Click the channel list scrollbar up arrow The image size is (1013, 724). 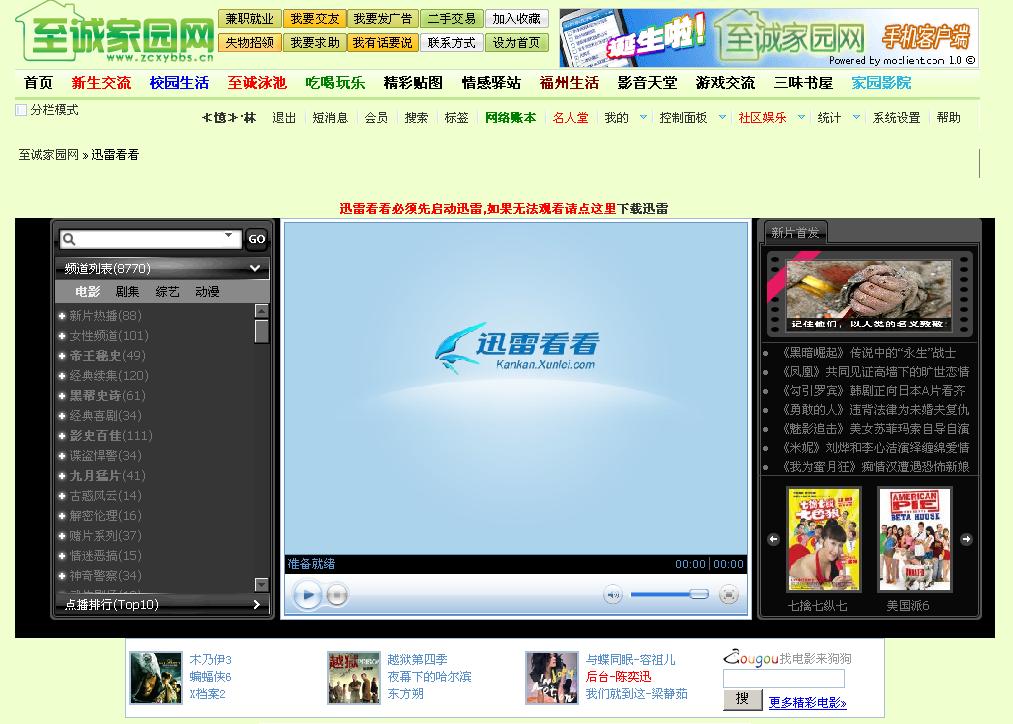[262, 311]
